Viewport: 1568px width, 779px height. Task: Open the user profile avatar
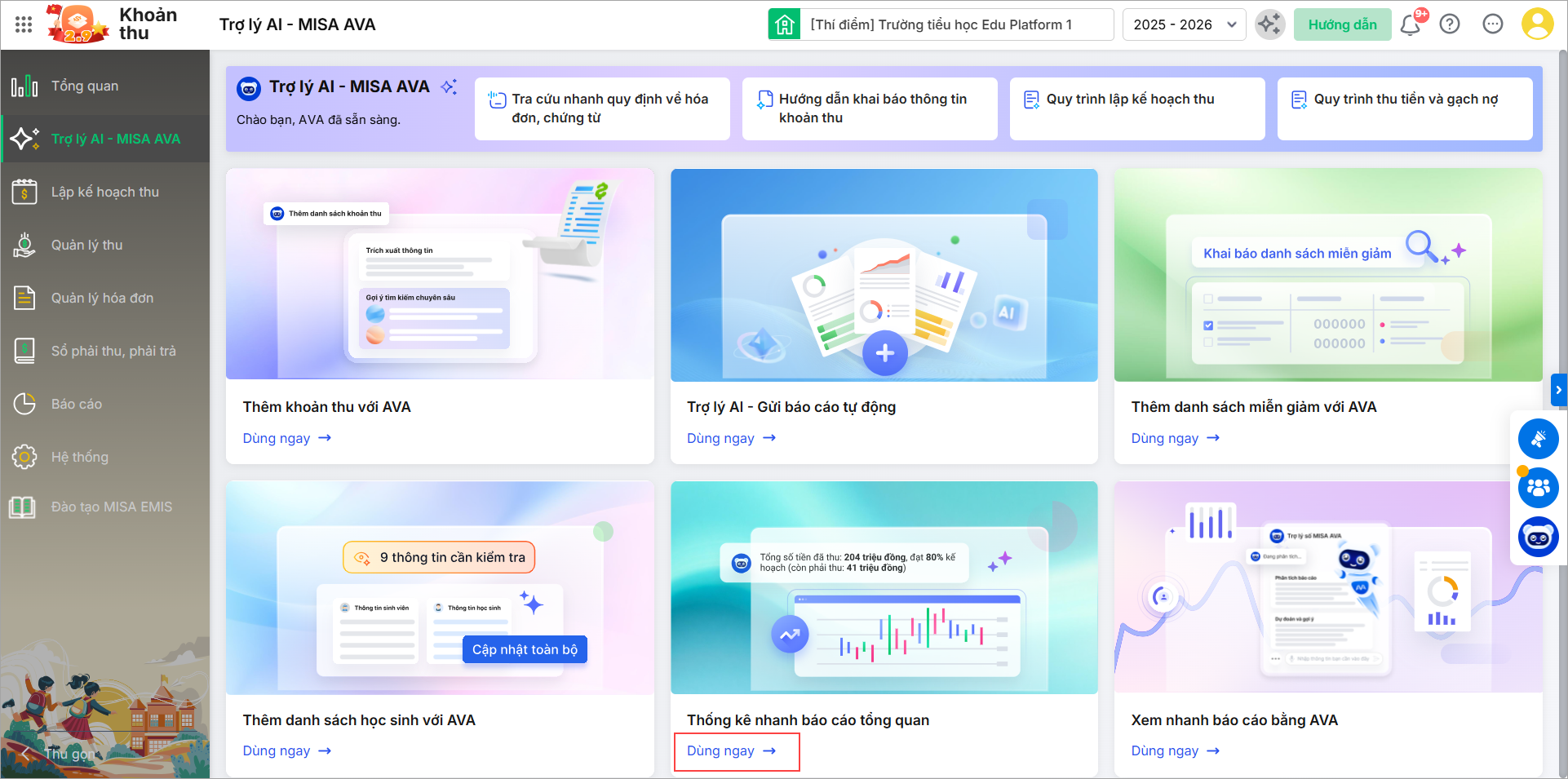(x=1538, y=24)
